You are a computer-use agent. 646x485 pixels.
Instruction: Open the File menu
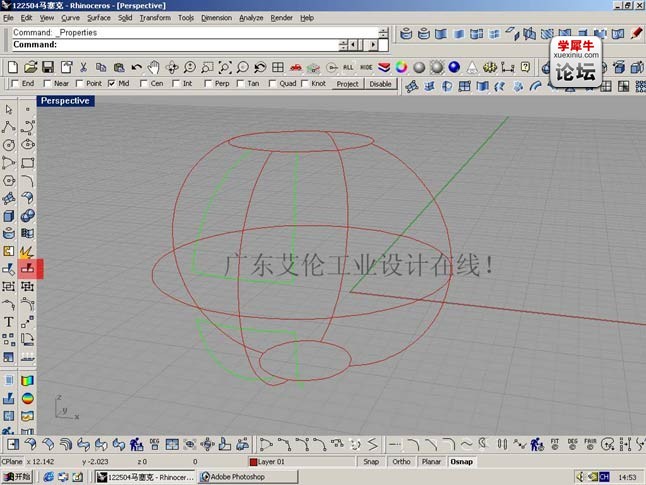[x=8, y=18]
